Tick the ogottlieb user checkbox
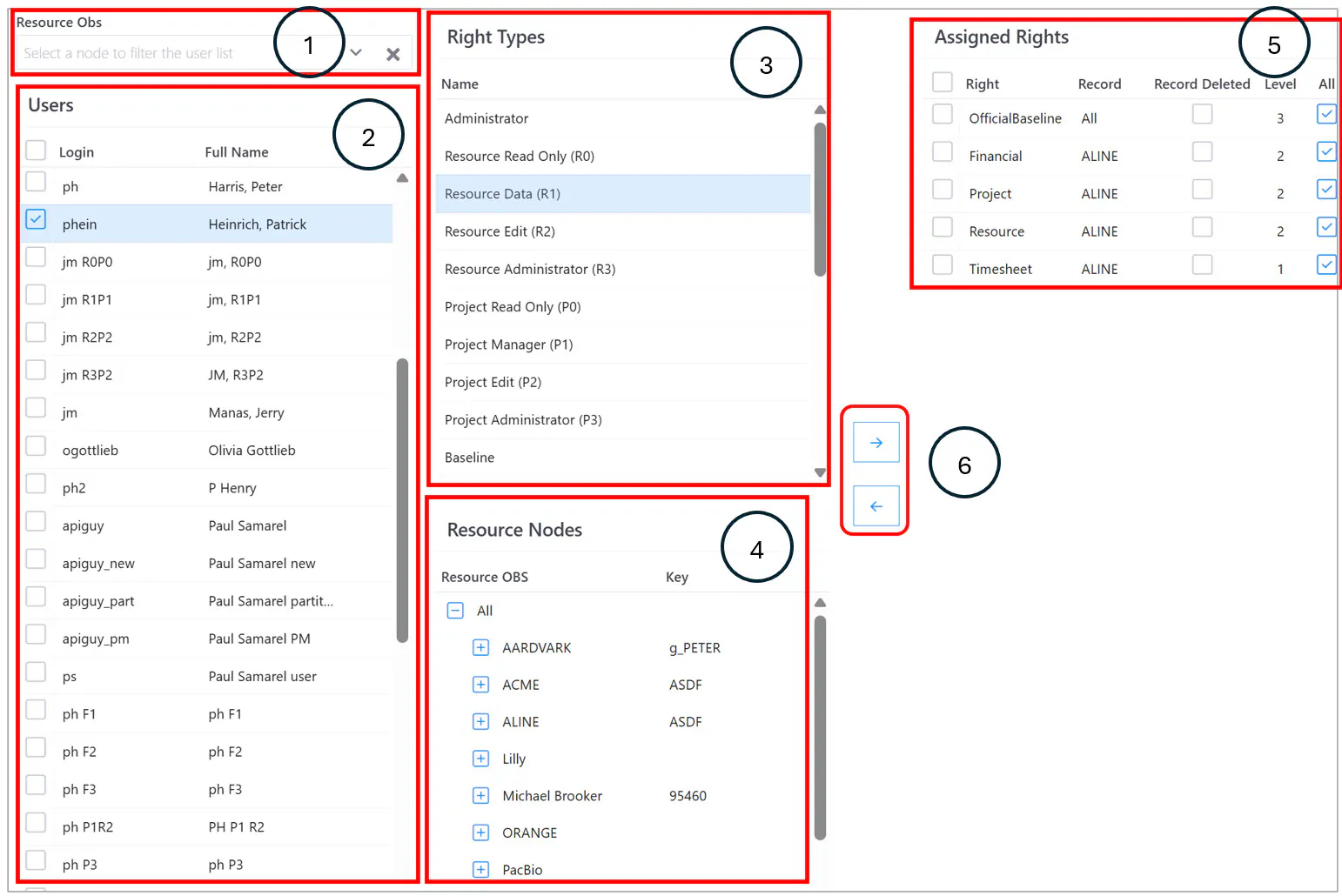 (36, 445)
